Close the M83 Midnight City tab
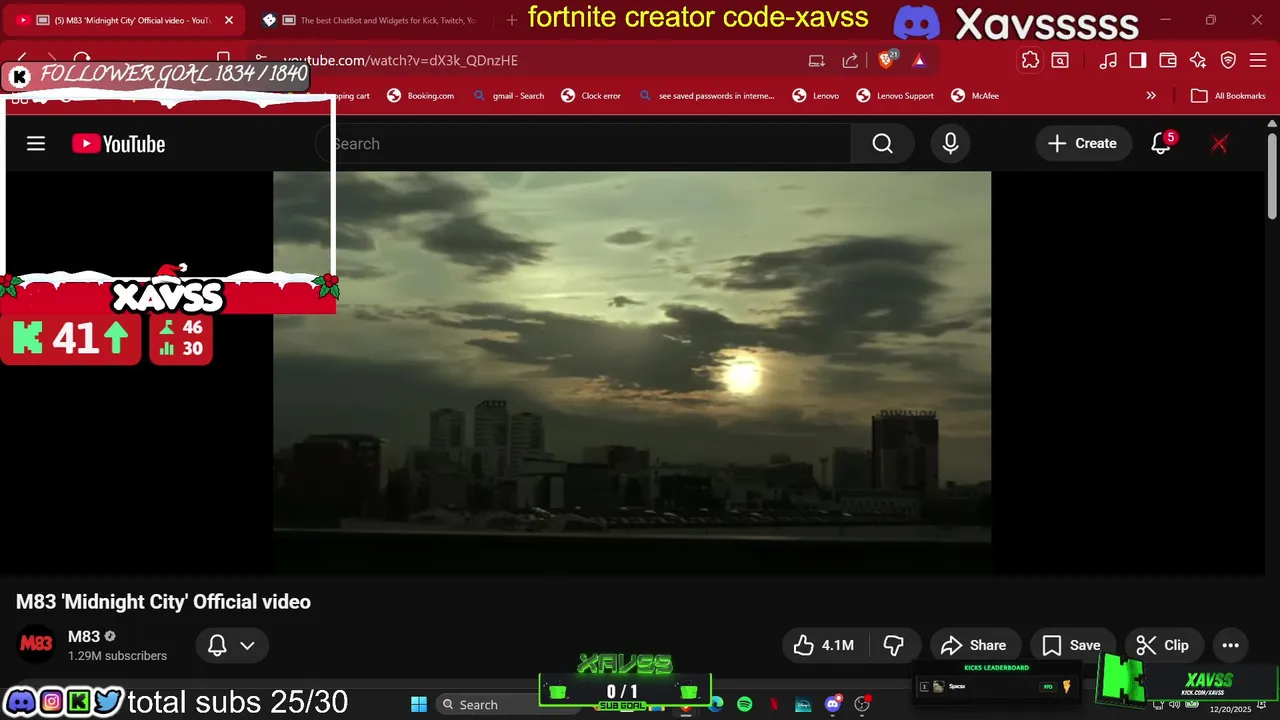This screenshot has width=1280, height=720. tap(229, 20)
